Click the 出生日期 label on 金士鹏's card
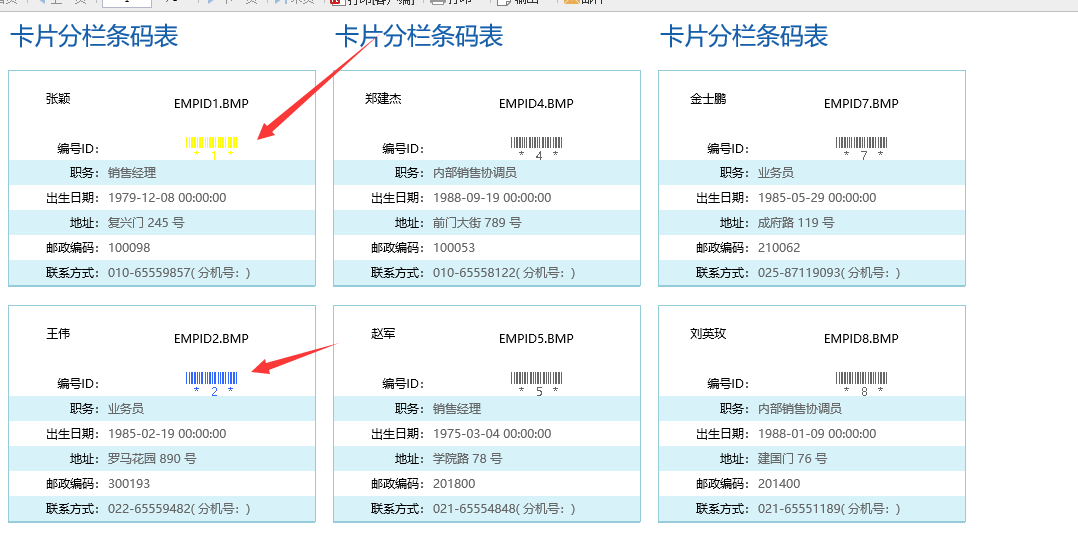Viewport: 1078px width, 541px height. click(723, 198)
